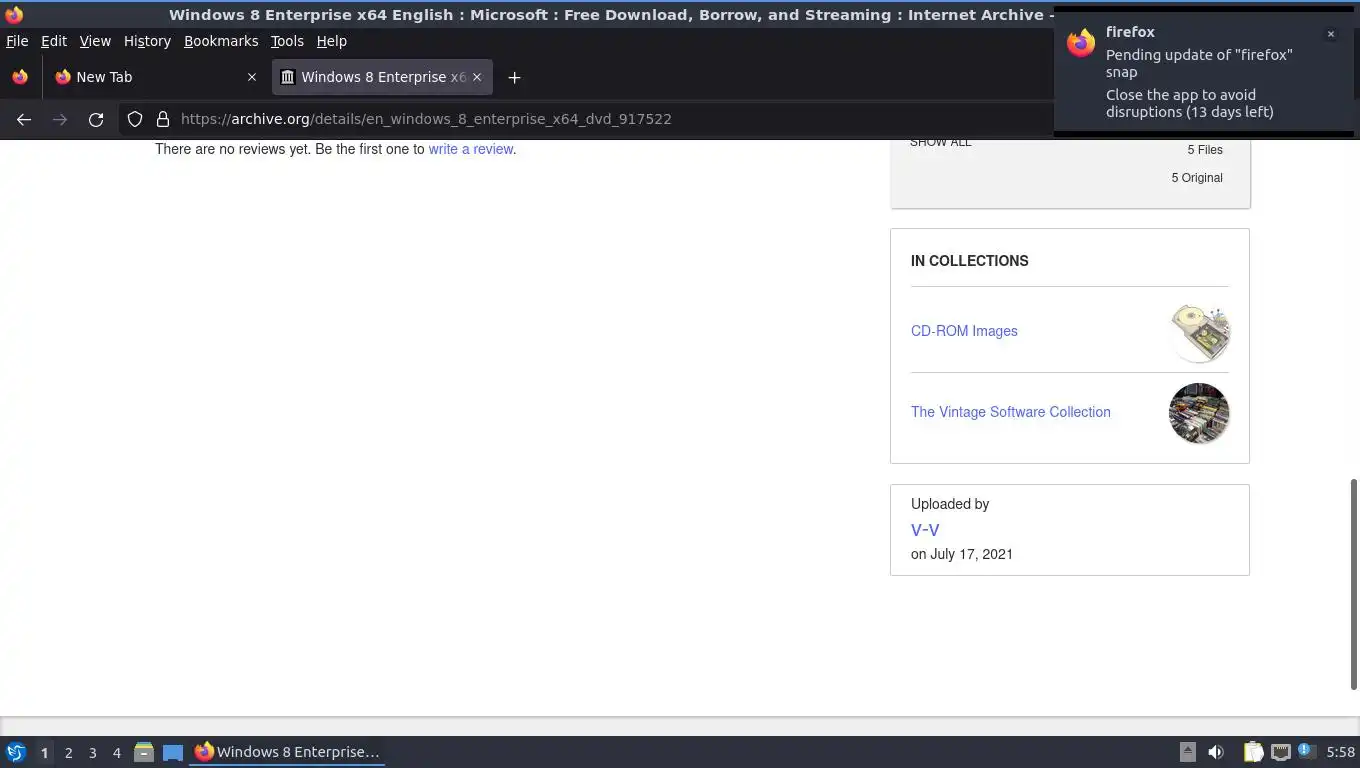Screen dimensions: 1360x768
Task: Open the Bookmarks menu
Action: point(221,41)
